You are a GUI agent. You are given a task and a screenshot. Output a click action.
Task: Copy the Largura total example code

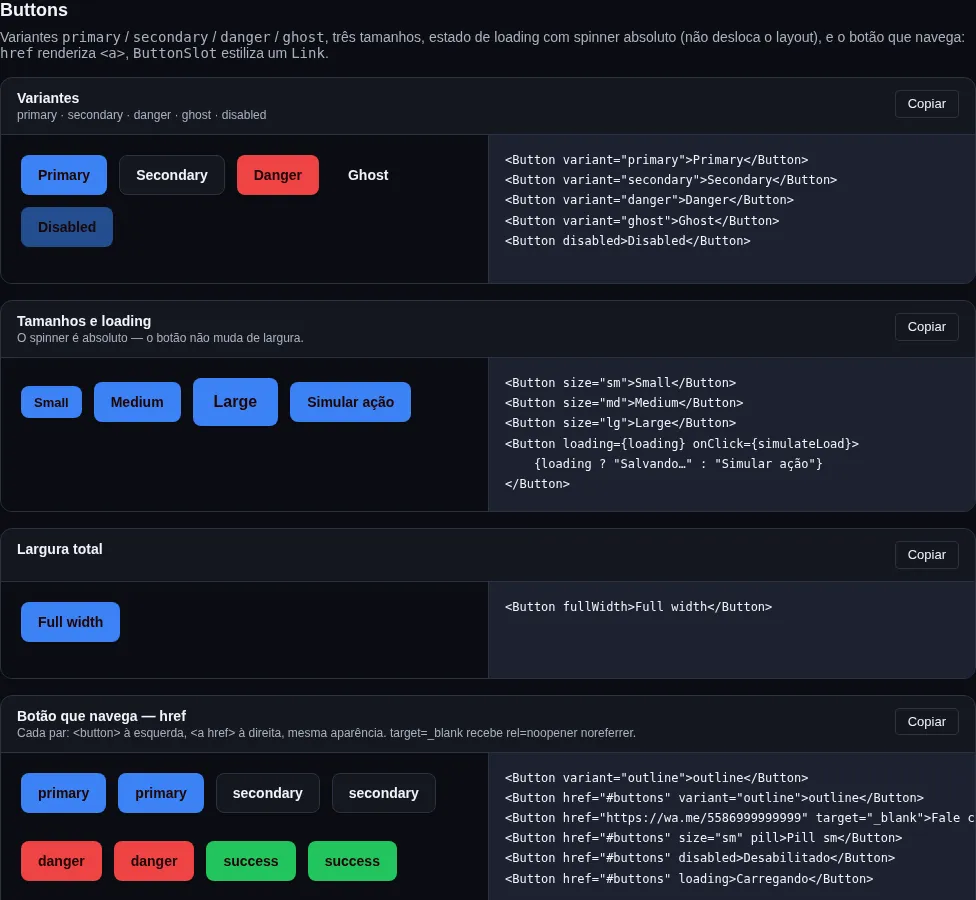coord(926,555)
